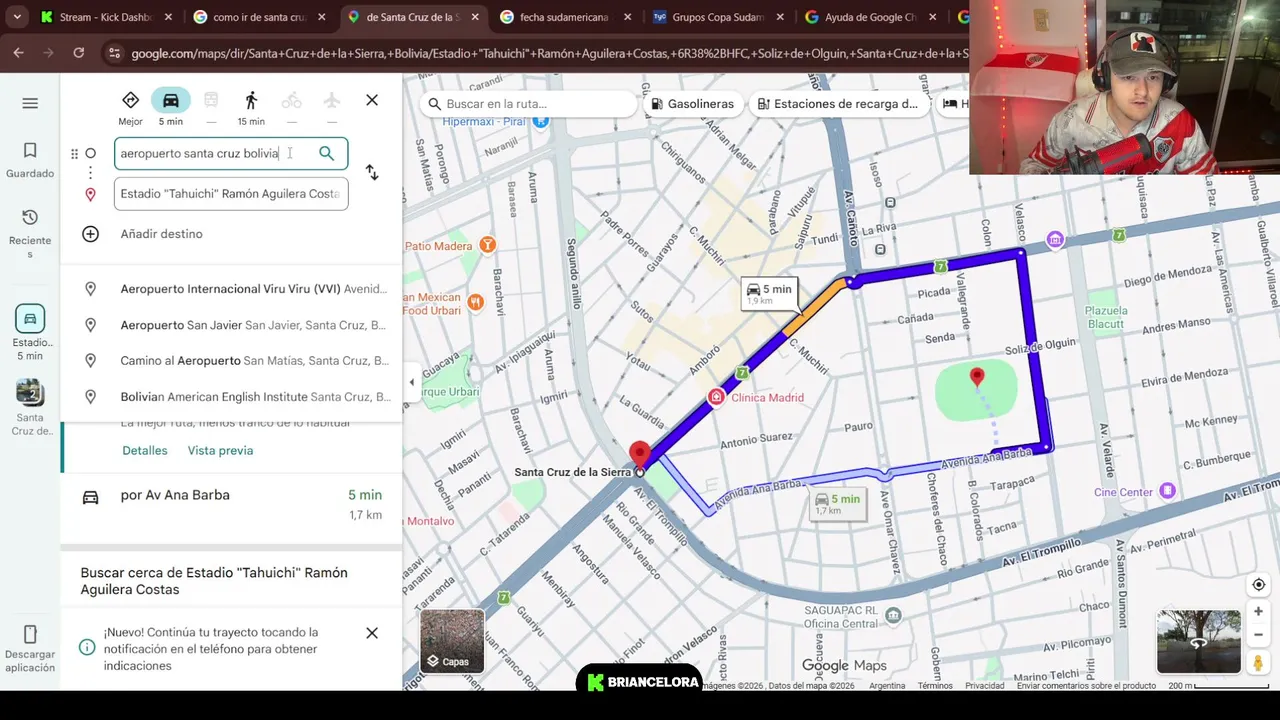Open the Estadio 5 min recent trip shortcut
Image resolution: width=1280 pixels, height=720 pixels.
coord(30,332)
